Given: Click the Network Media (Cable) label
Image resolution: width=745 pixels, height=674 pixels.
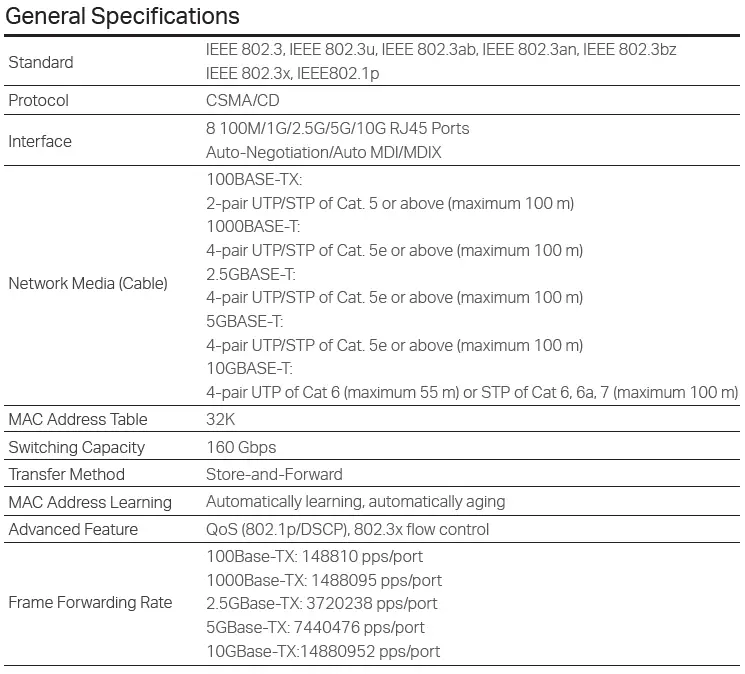Looking at the screenshot, I should point(88,283).
